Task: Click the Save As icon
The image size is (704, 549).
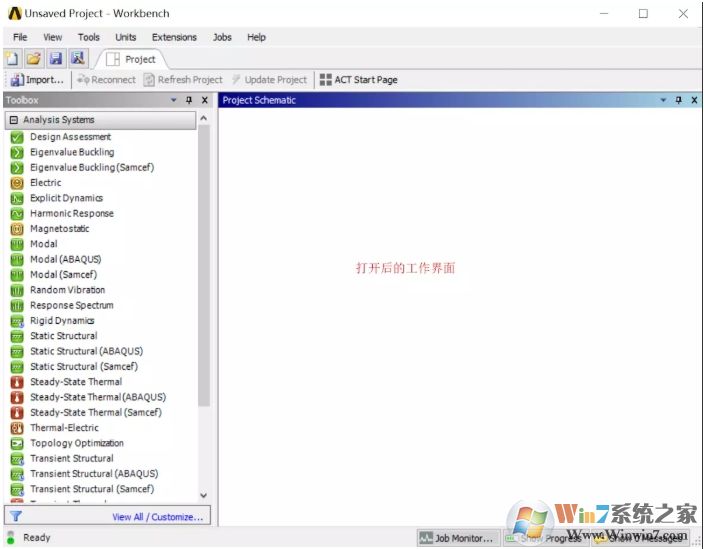Action: click(x=78, y=59)
